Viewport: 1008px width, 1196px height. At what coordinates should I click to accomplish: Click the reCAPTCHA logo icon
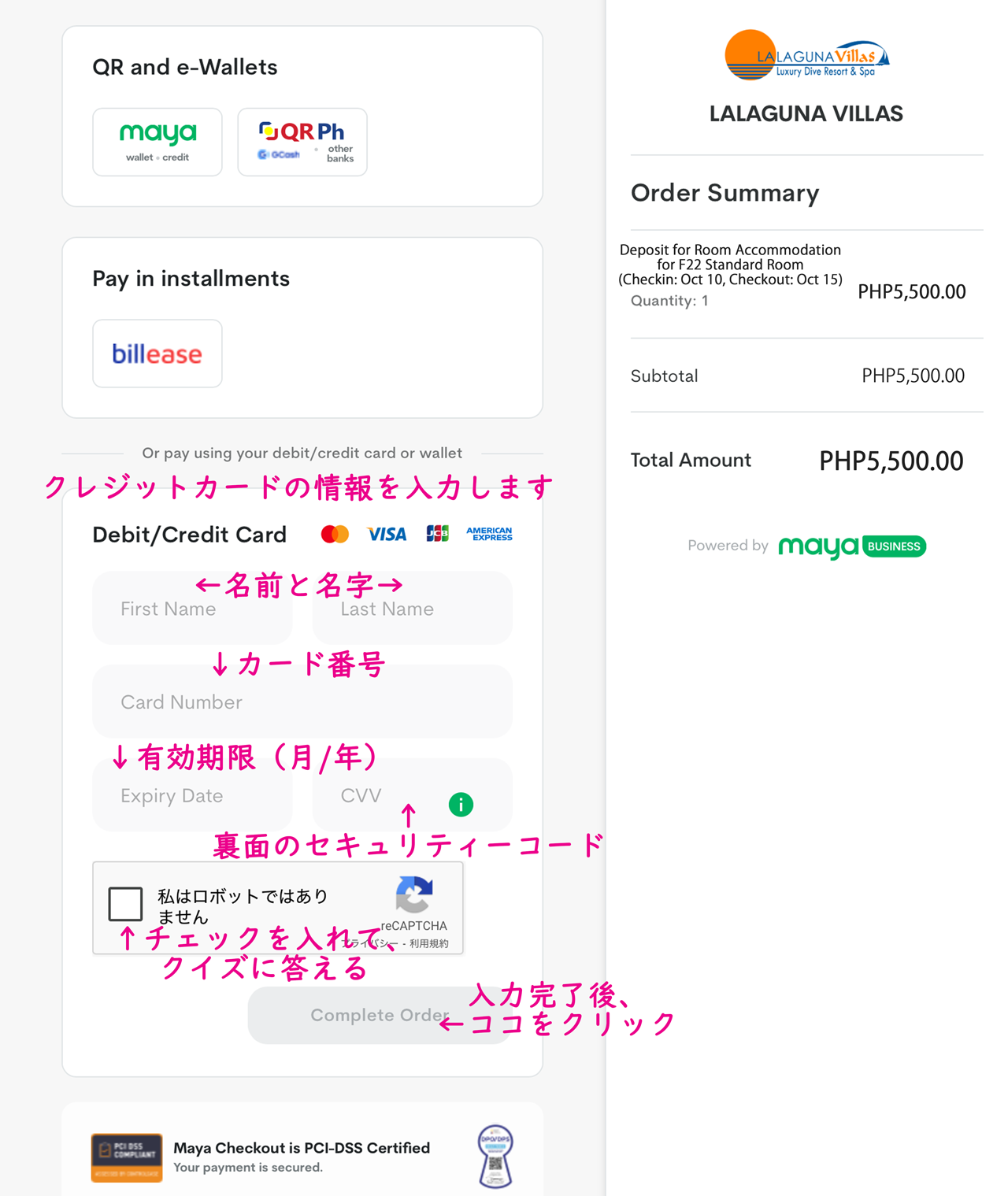pyautogui.click(x=414, y=895)
